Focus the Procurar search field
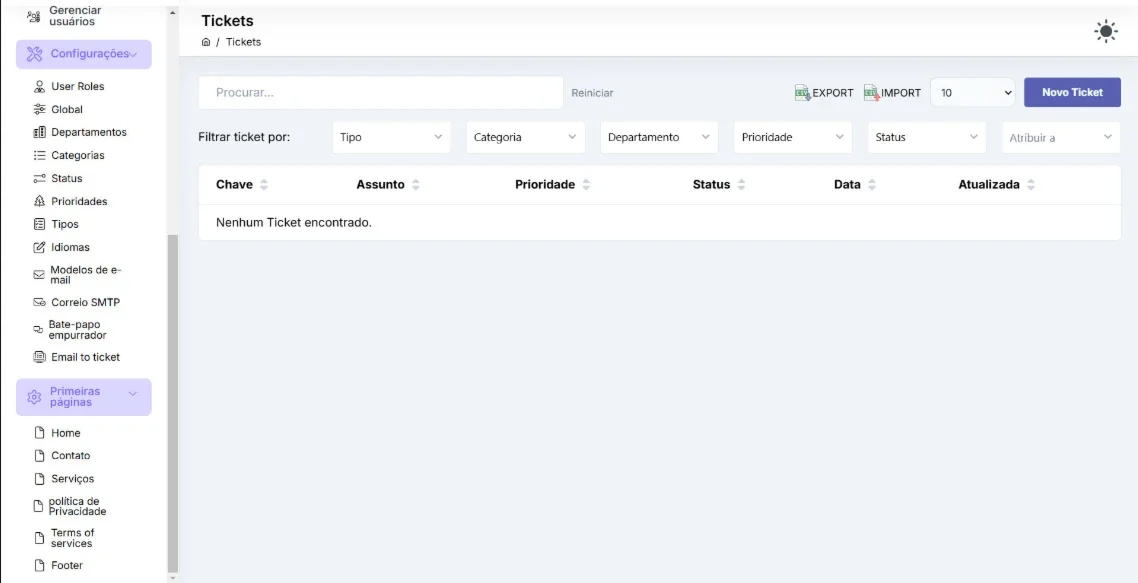This screenshot has width=1138, height=583. click(x=381, y=93)
